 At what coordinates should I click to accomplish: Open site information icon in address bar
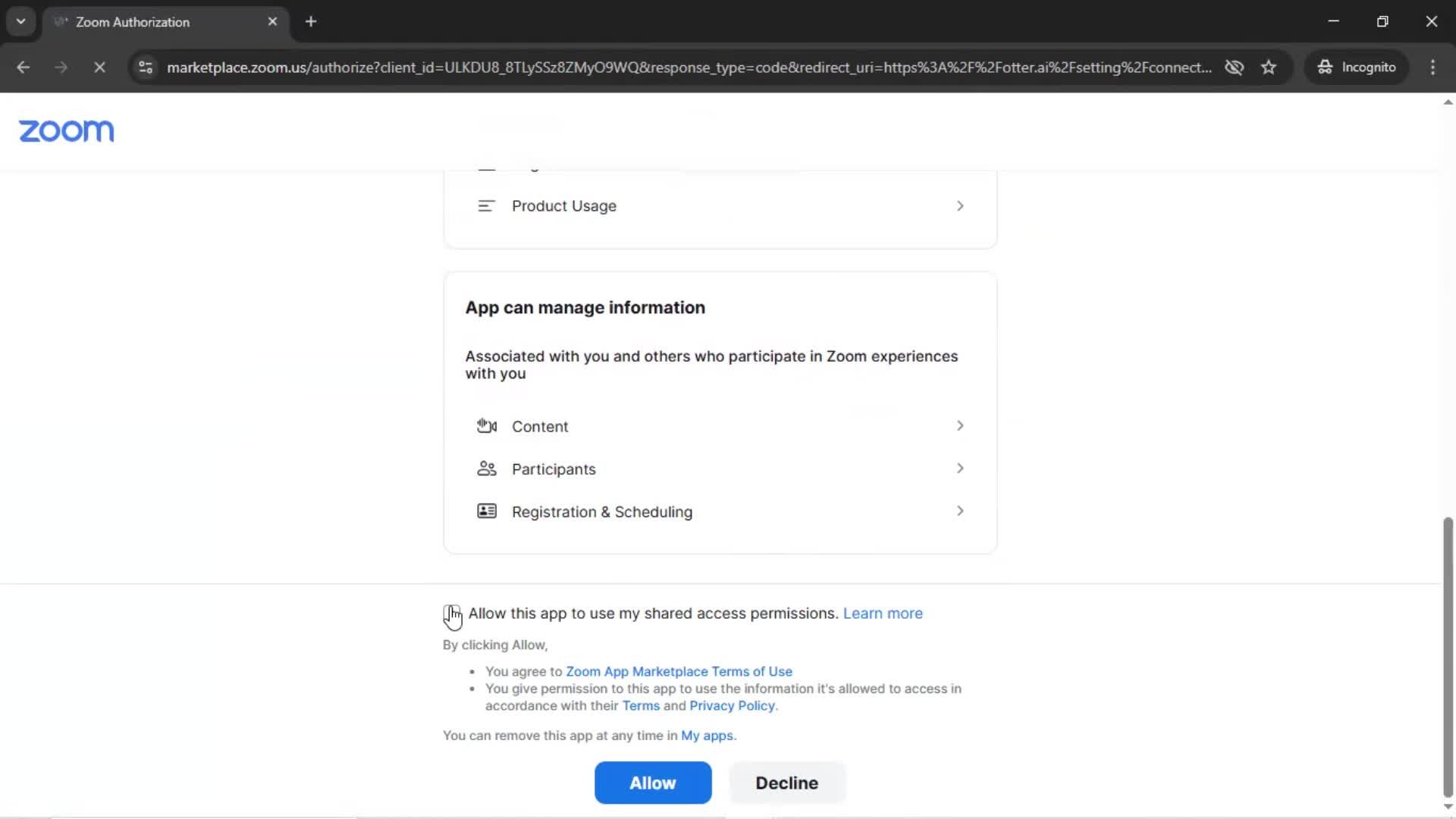(146, 67)
